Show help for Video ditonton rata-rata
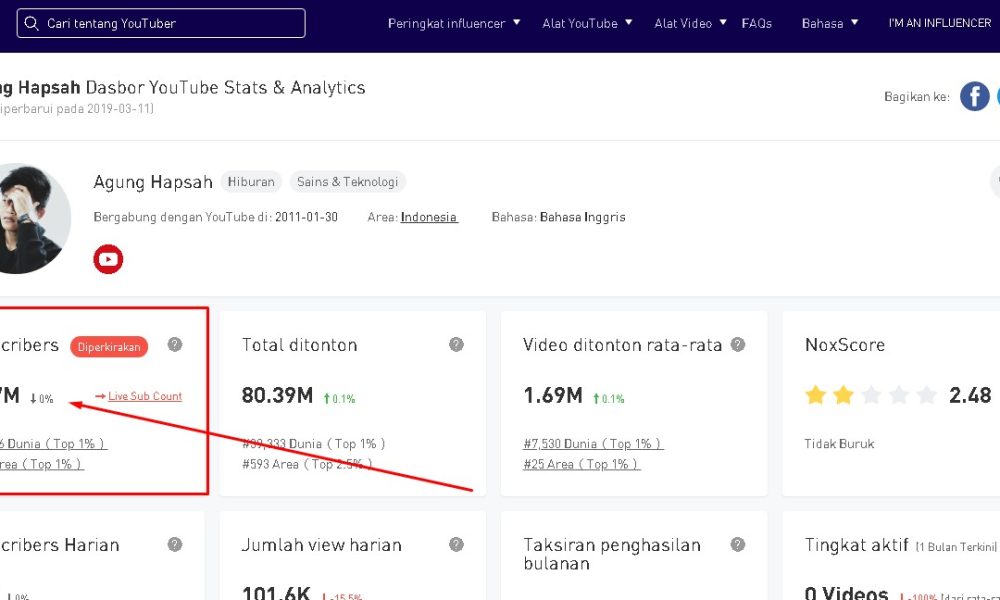 pos(738,345)
